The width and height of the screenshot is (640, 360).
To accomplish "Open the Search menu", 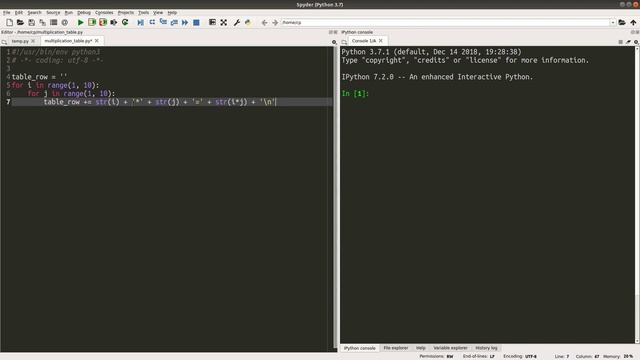I will (34, 13).
